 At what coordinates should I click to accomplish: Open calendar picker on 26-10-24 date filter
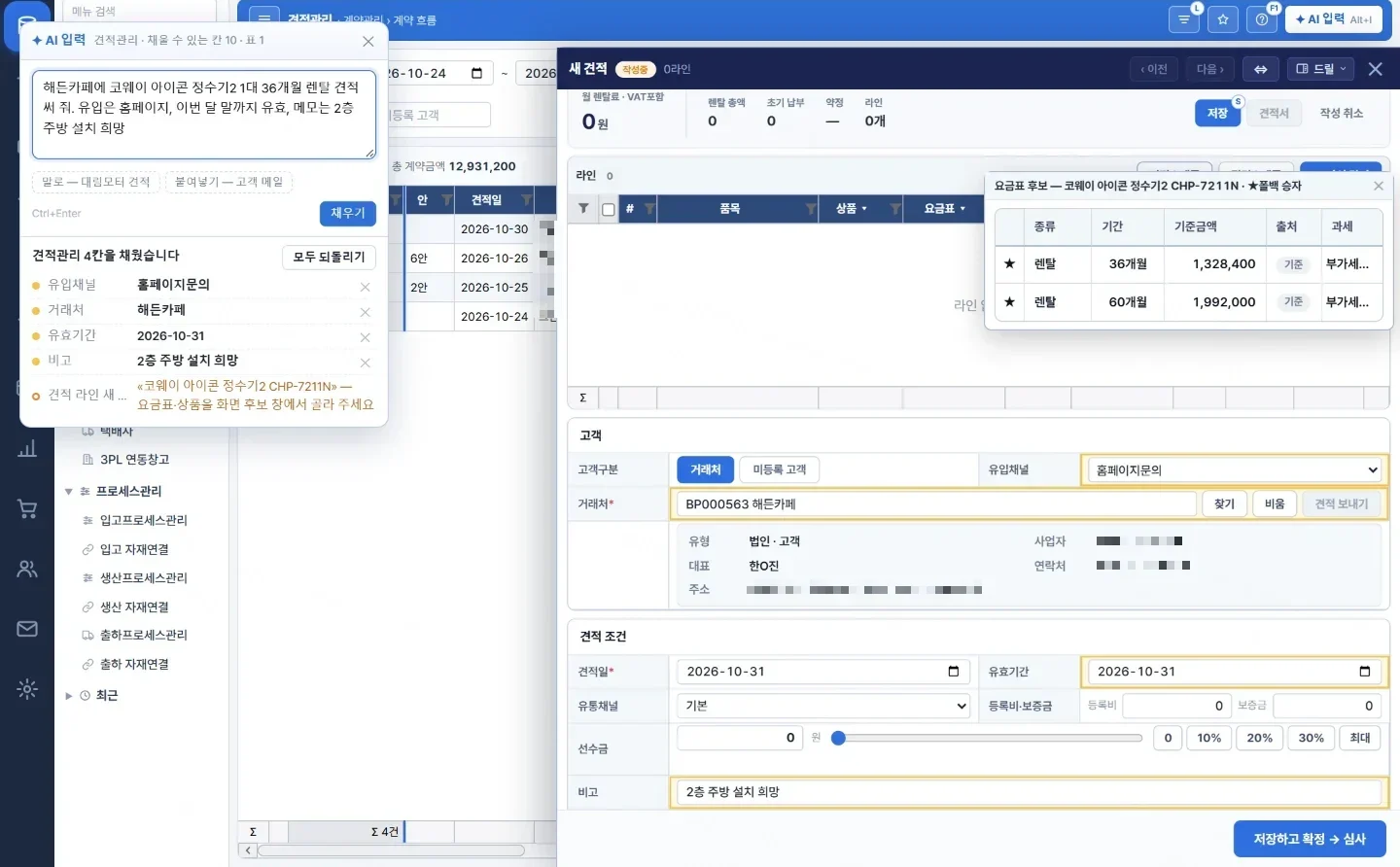point(476,73)
